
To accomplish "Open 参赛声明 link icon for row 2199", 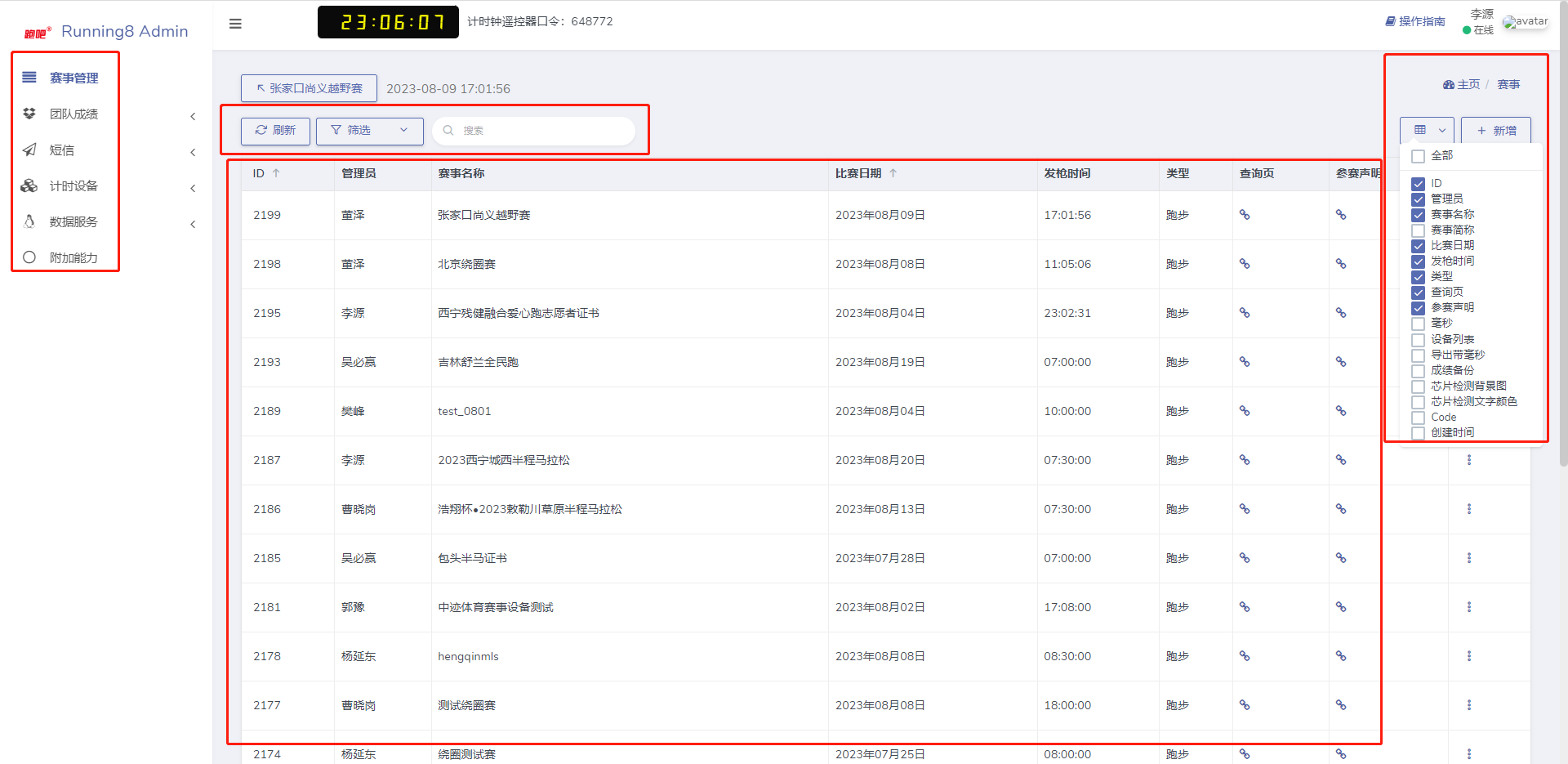I will click(x=1341, y=215).
